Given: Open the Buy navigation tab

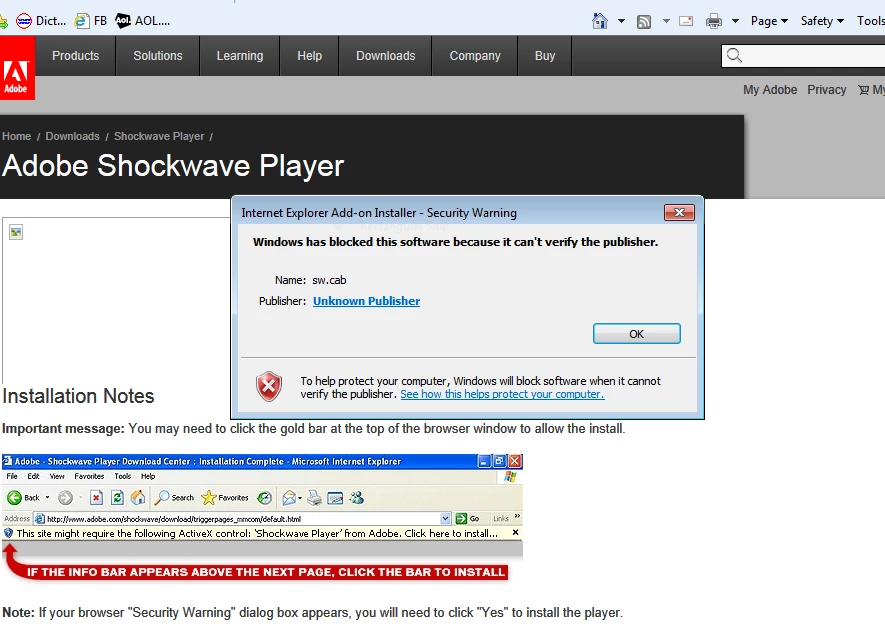Looking at the screenshot, I should click(x=545, y=56).
